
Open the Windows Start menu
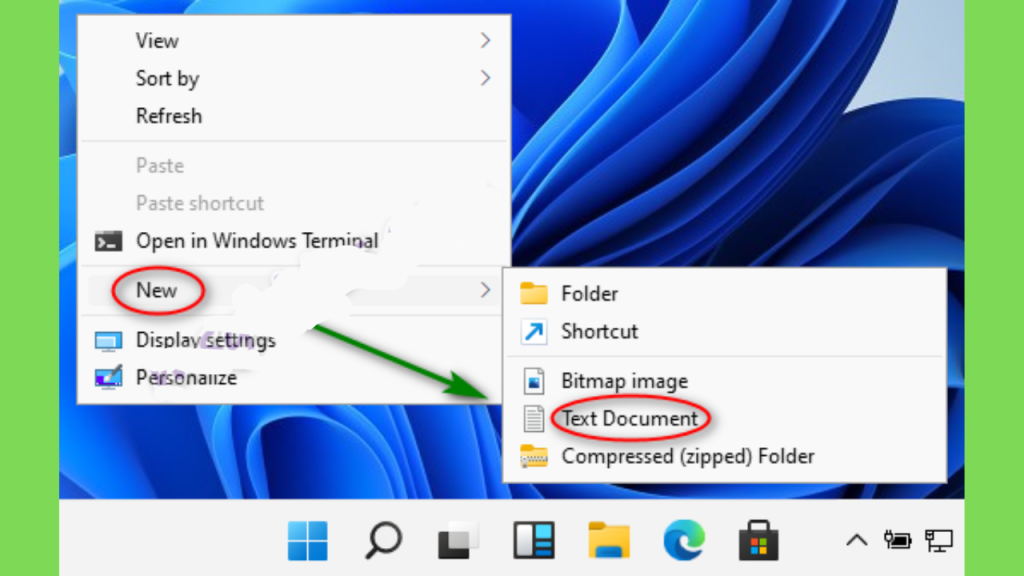pyautogui.click(x=308, y=541)
